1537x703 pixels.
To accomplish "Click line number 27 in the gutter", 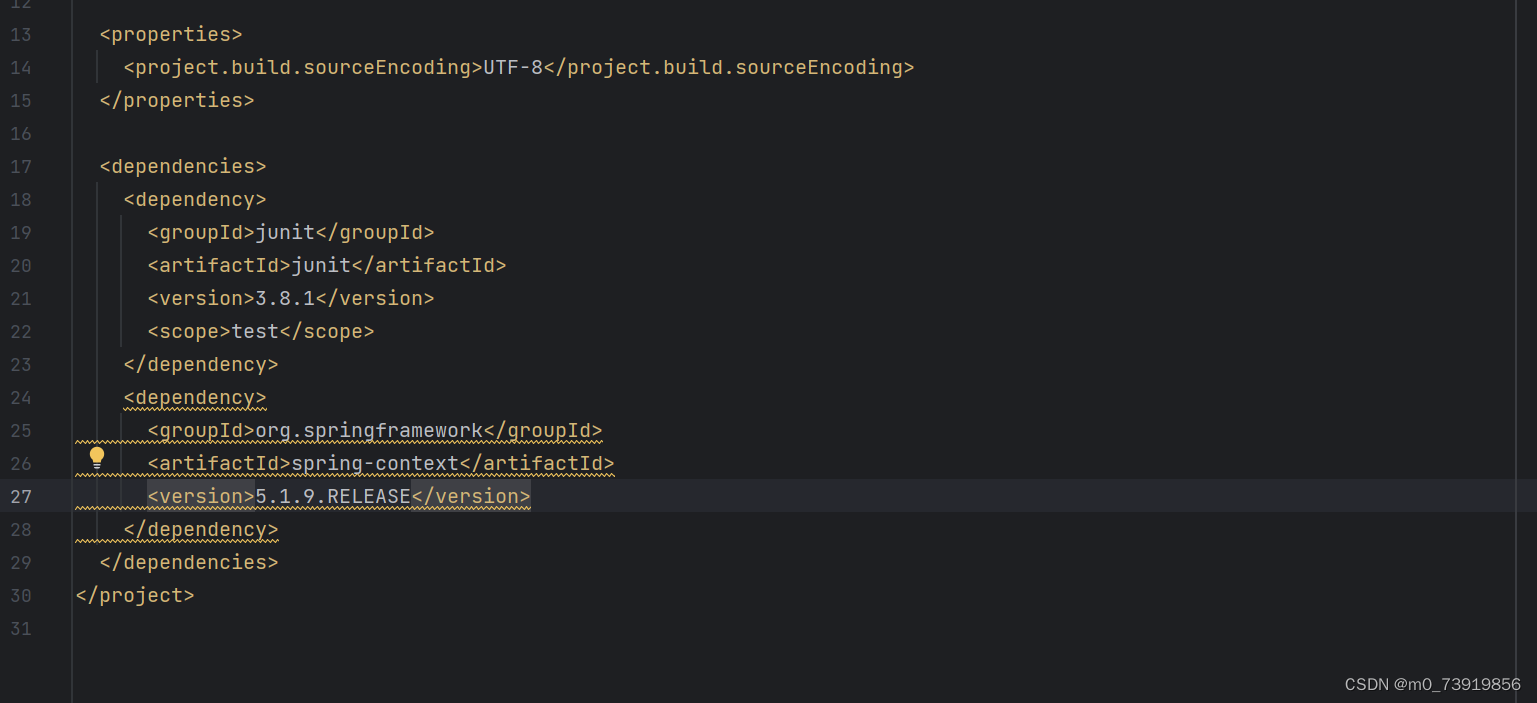I will coord(20,496).
